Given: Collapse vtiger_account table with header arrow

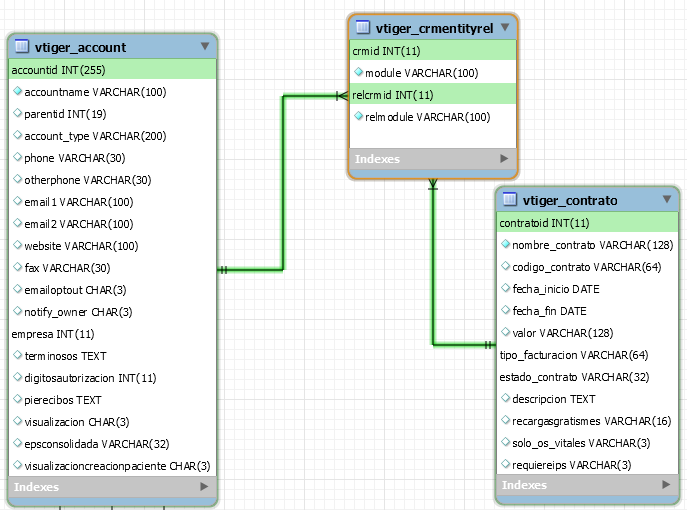Looking at the screenshot, I should pos(205,46).
